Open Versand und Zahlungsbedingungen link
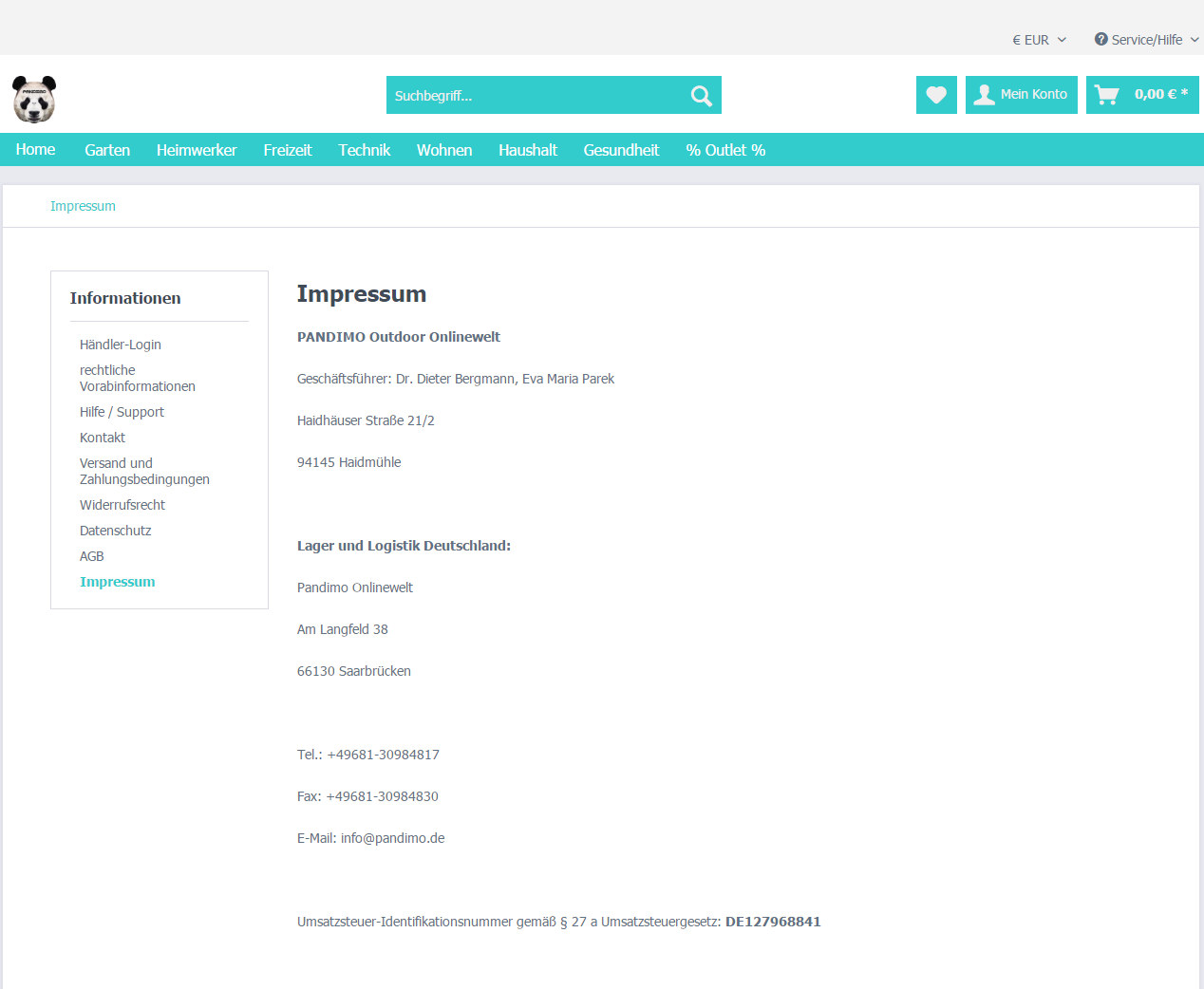 click(x=144, y=471)
